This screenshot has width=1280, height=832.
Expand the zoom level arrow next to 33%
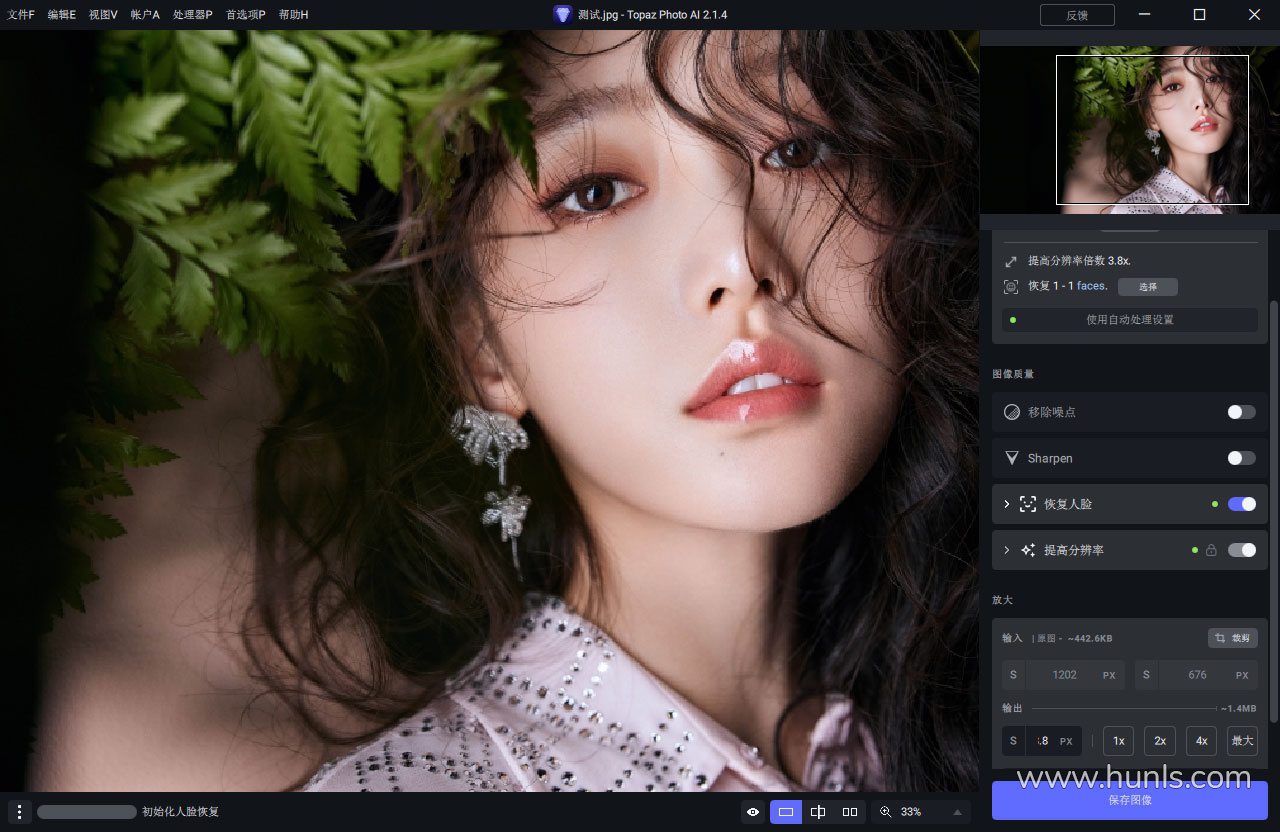pyautogui.click(x=957, y=812)
